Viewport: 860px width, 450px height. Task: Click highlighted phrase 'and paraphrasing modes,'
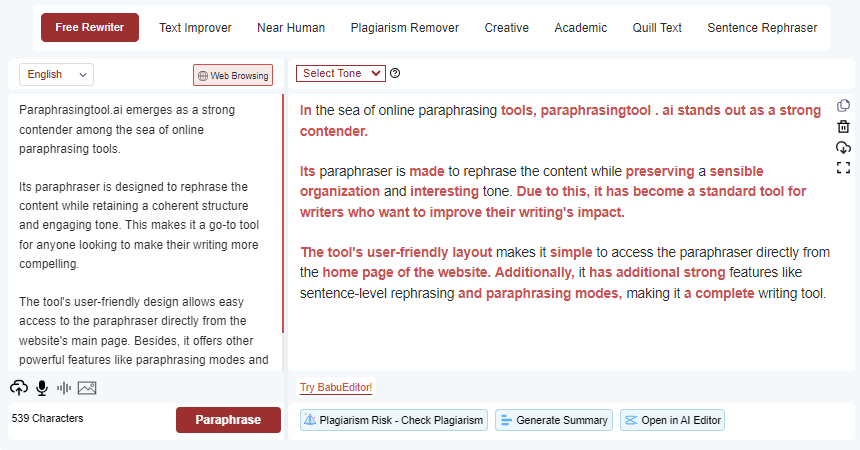pyautogui.click(x=540, y=294)
